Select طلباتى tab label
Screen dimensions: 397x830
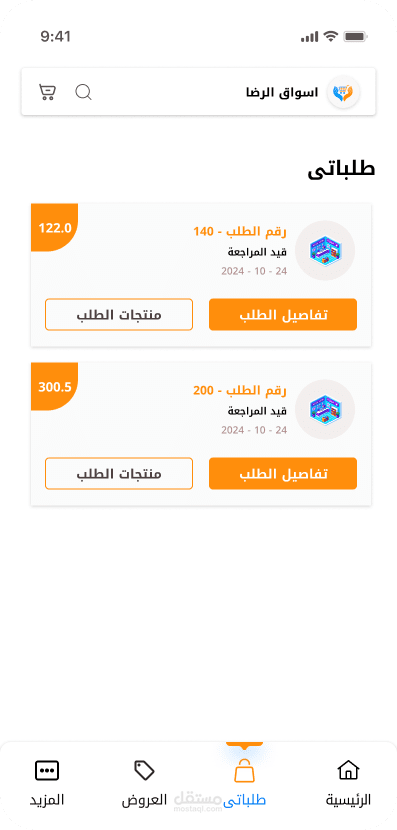pos(244,800)
